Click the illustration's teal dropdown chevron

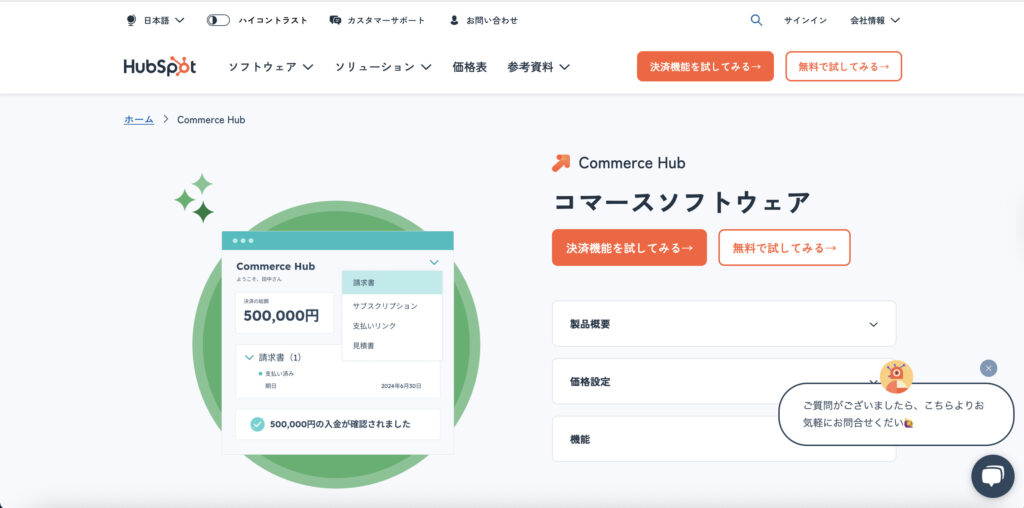pos(434,262)
